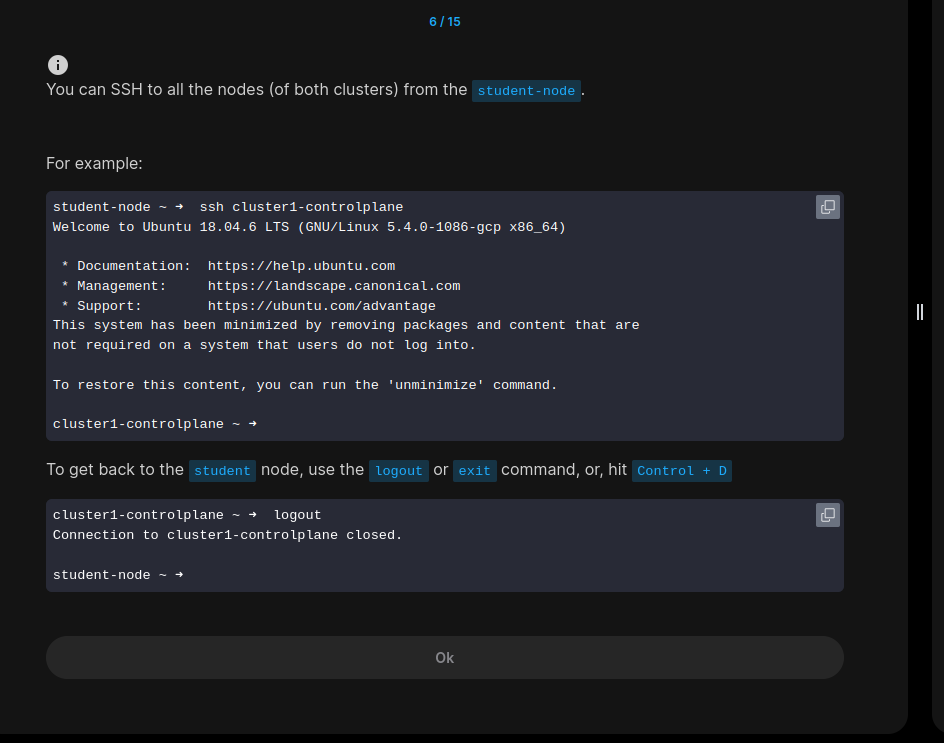Image resolution: width=944 pixels, height=743 pixels.
Task: Click the student-node code tag
Action: [526, 91]
